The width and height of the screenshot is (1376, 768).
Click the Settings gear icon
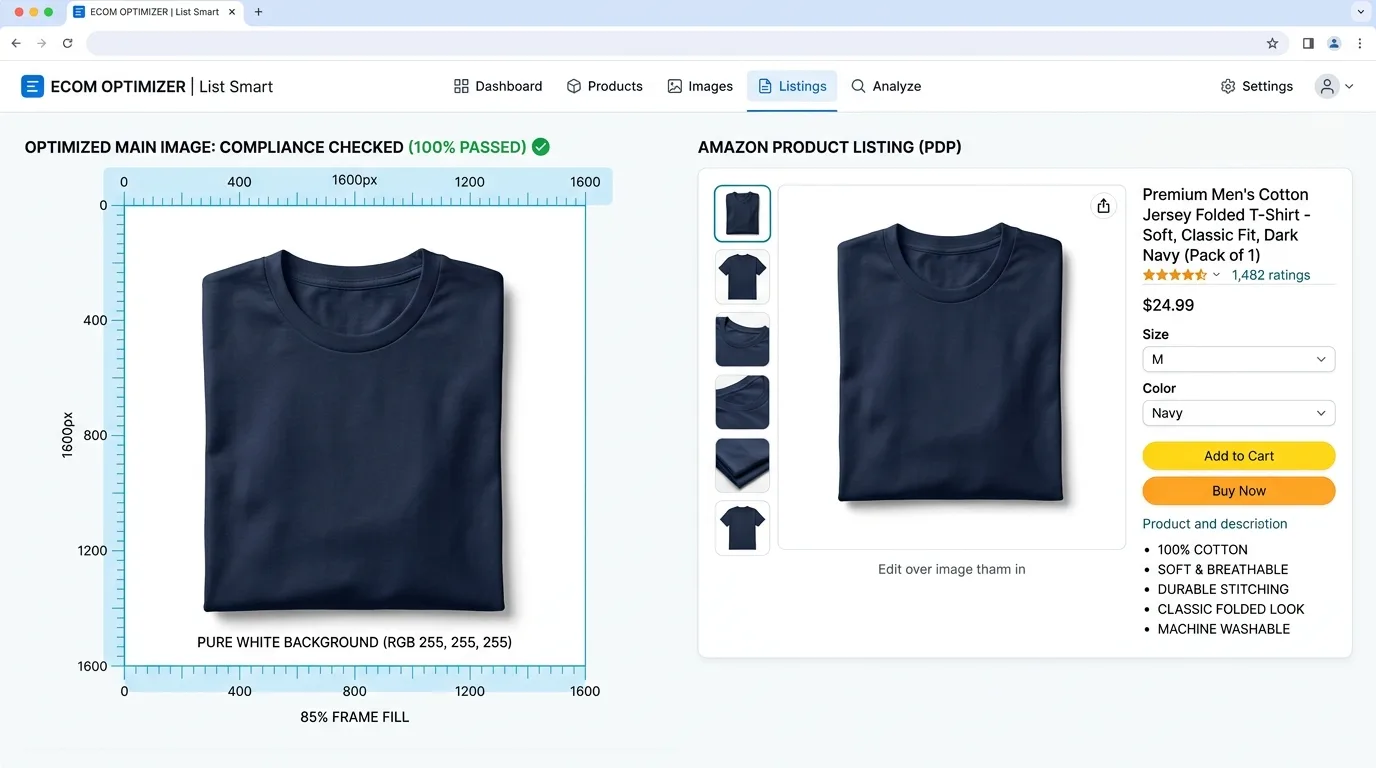pyautogui.click(x=1228, y=86)
